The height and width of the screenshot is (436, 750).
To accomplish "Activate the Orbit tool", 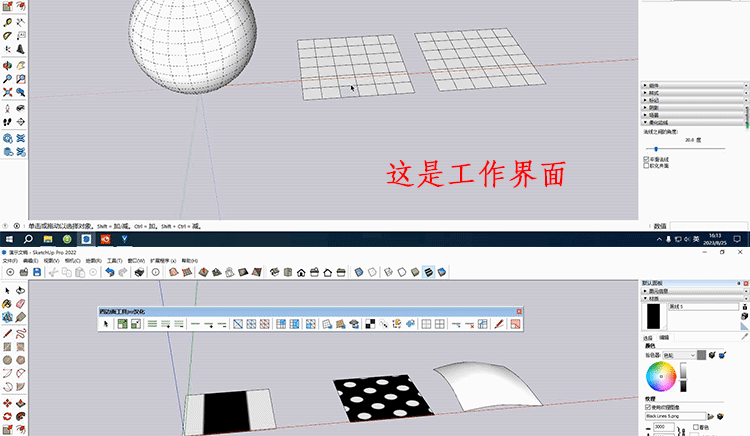I will point(7,65).
